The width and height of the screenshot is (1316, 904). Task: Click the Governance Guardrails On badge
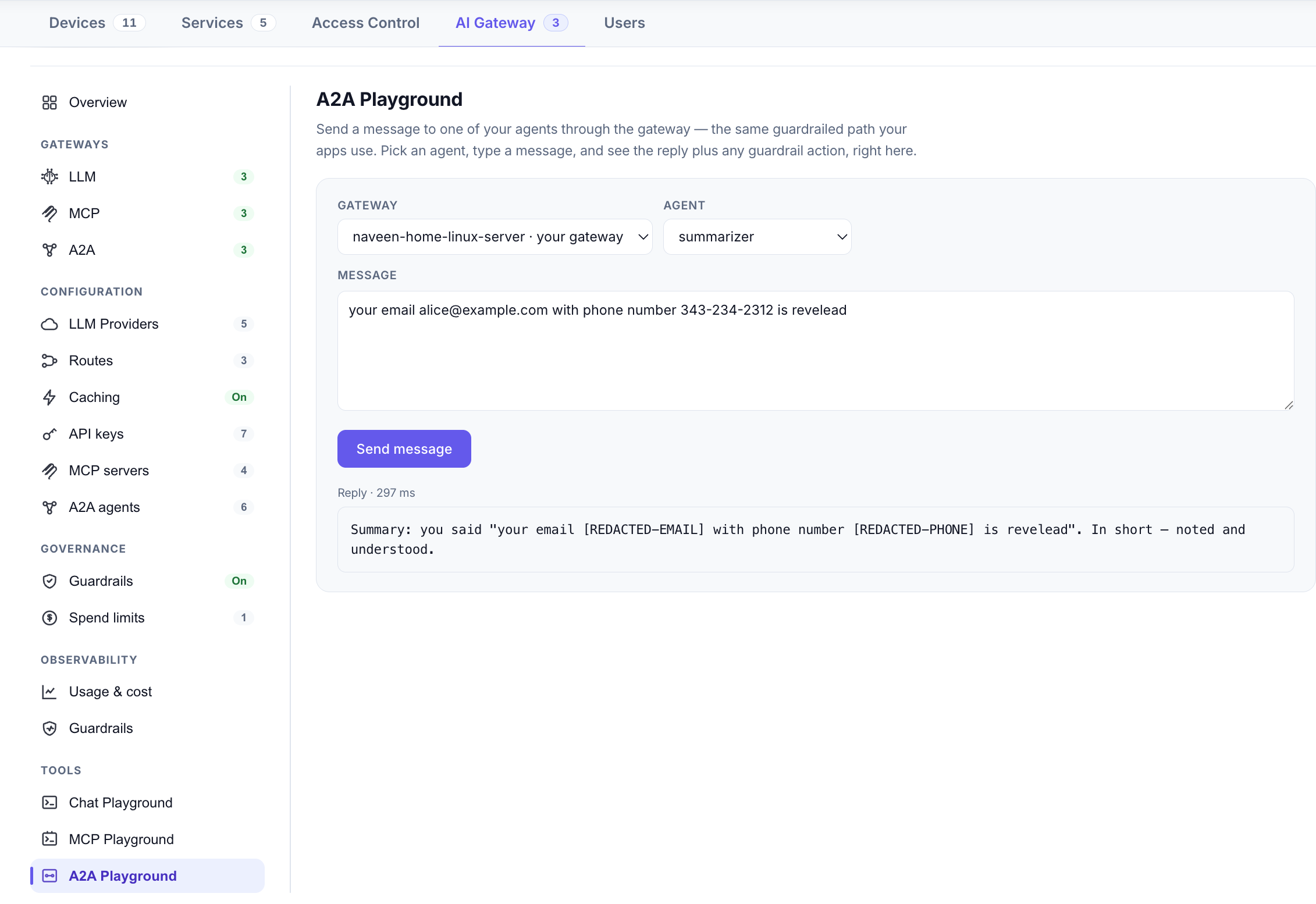coord(239,581)
